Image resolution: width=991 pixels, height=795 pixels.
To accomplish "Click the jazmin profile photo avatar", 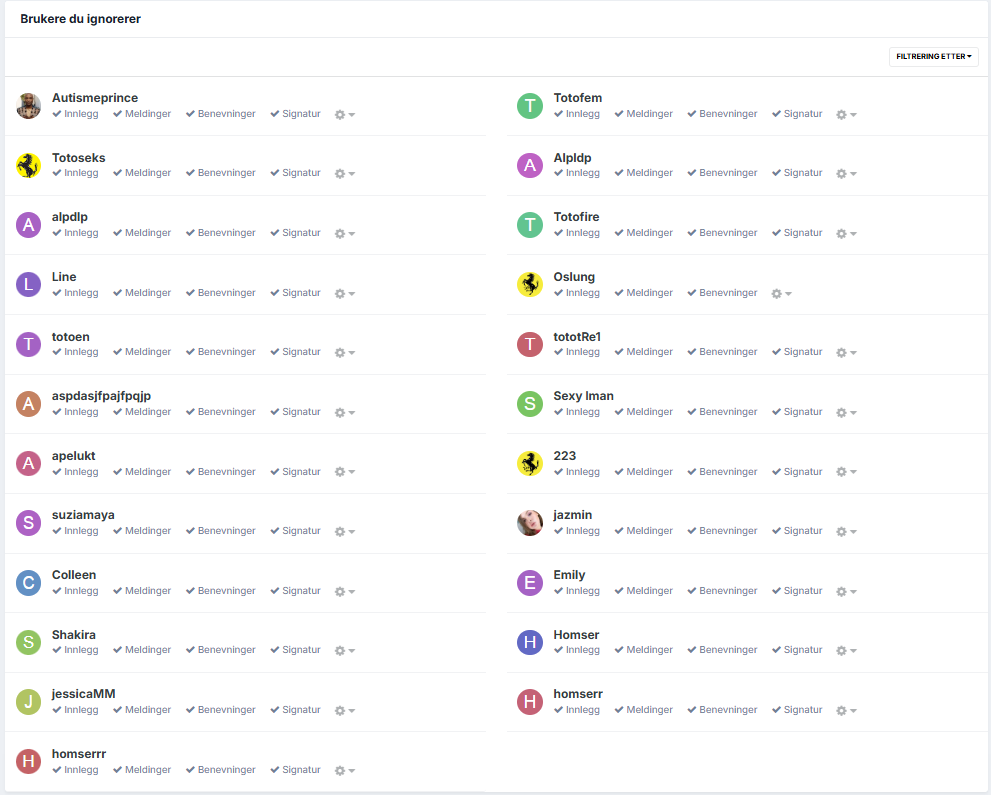I will [x=530, y=523].
